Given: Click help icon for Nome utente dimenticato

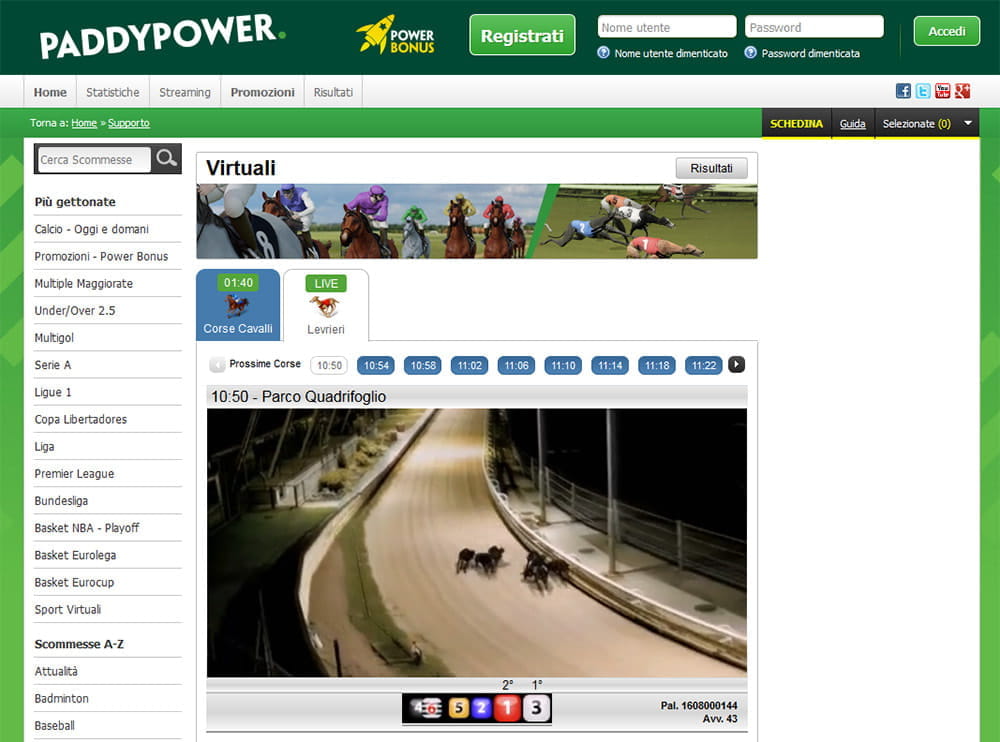Looking at the screenshot, I should pos(603,53).
